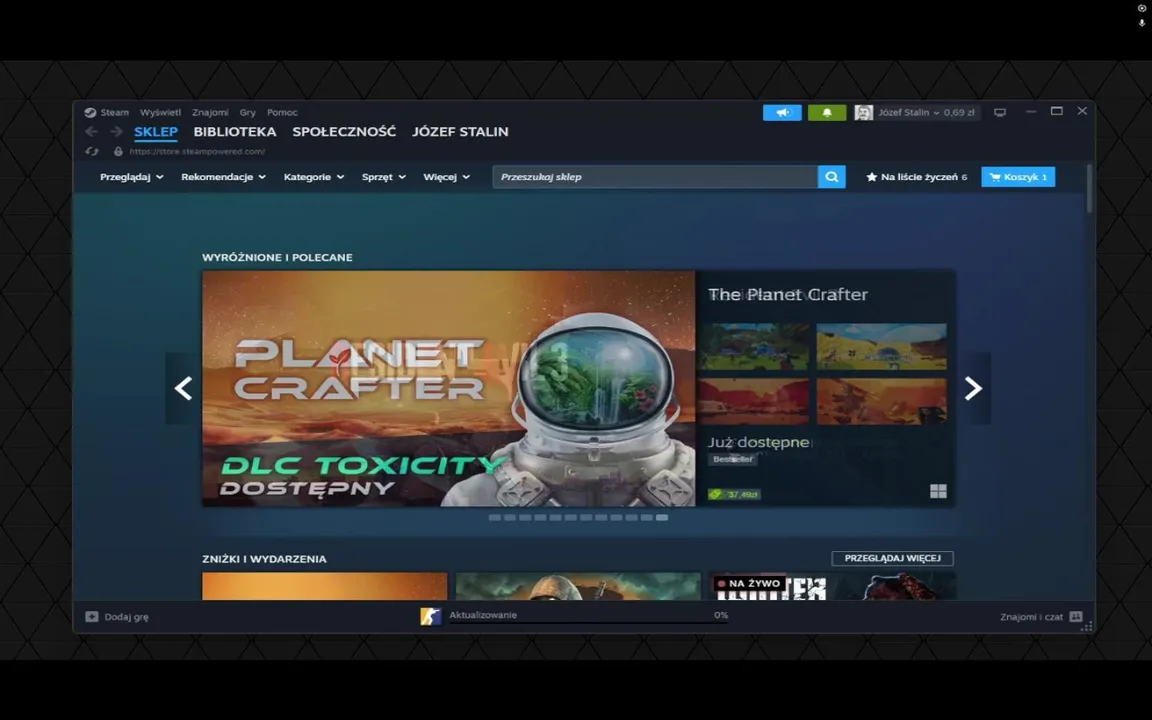Switch to Big Picture mode monitor icon
This screenshot has width=1152, height=720.
coord(1000,112)
